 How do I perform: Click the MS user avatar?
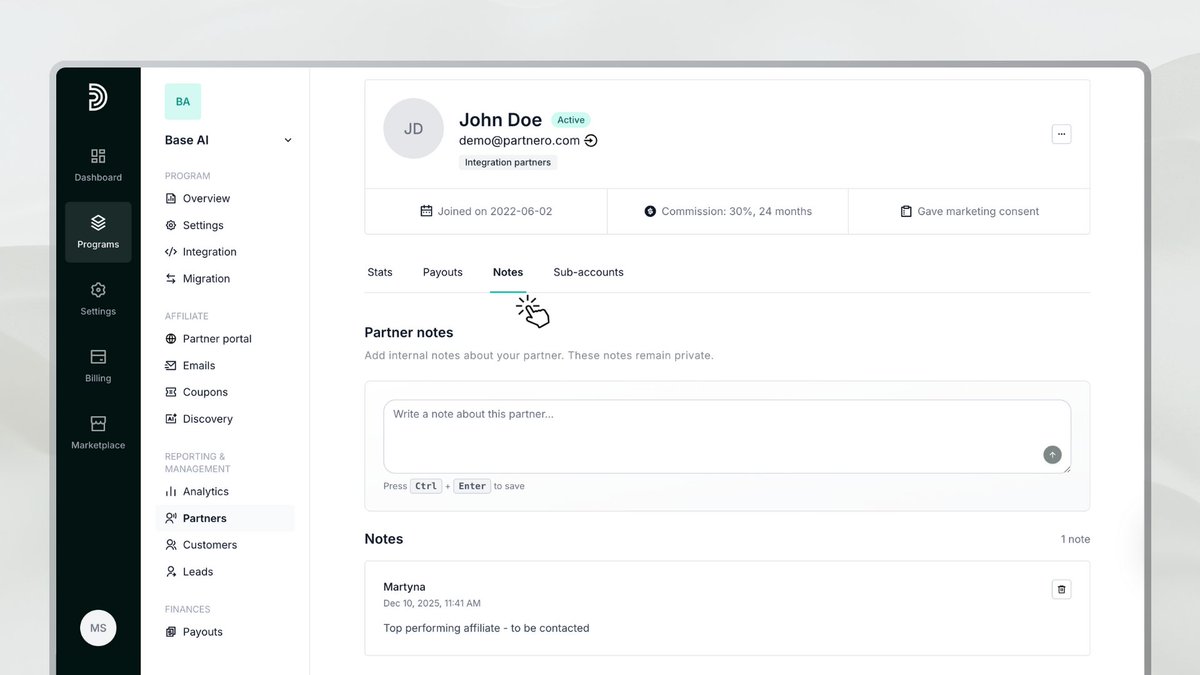[98, 628]
